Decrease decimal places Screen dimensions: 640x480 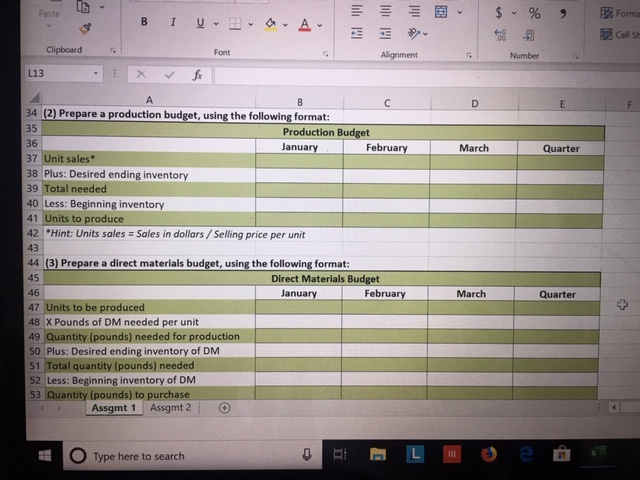click(529, 35)
